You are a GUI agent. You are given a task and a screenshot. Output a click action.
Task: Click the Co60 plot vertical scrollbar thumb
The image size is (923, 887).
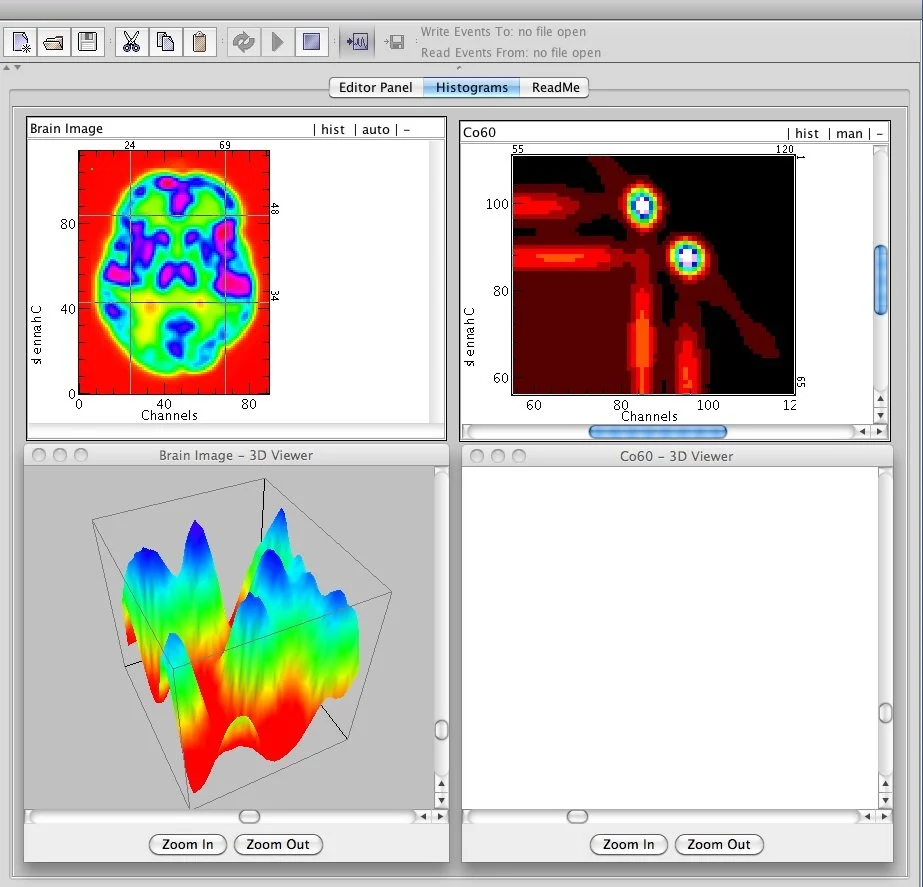pos(881,280)
